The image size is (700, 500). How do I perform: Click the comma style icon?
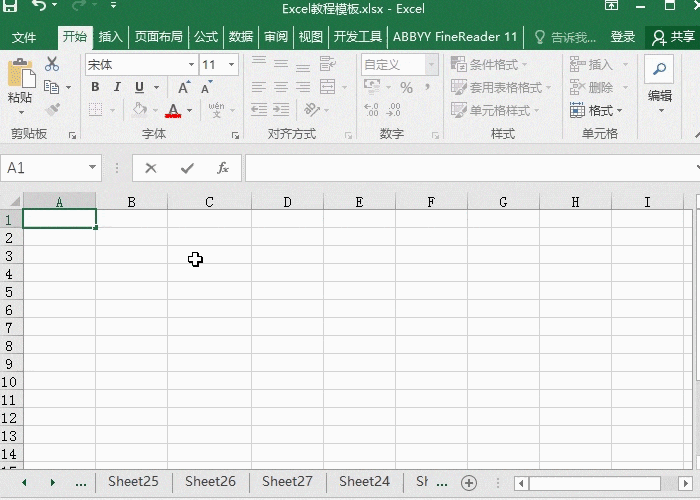[x=428, y=86]
